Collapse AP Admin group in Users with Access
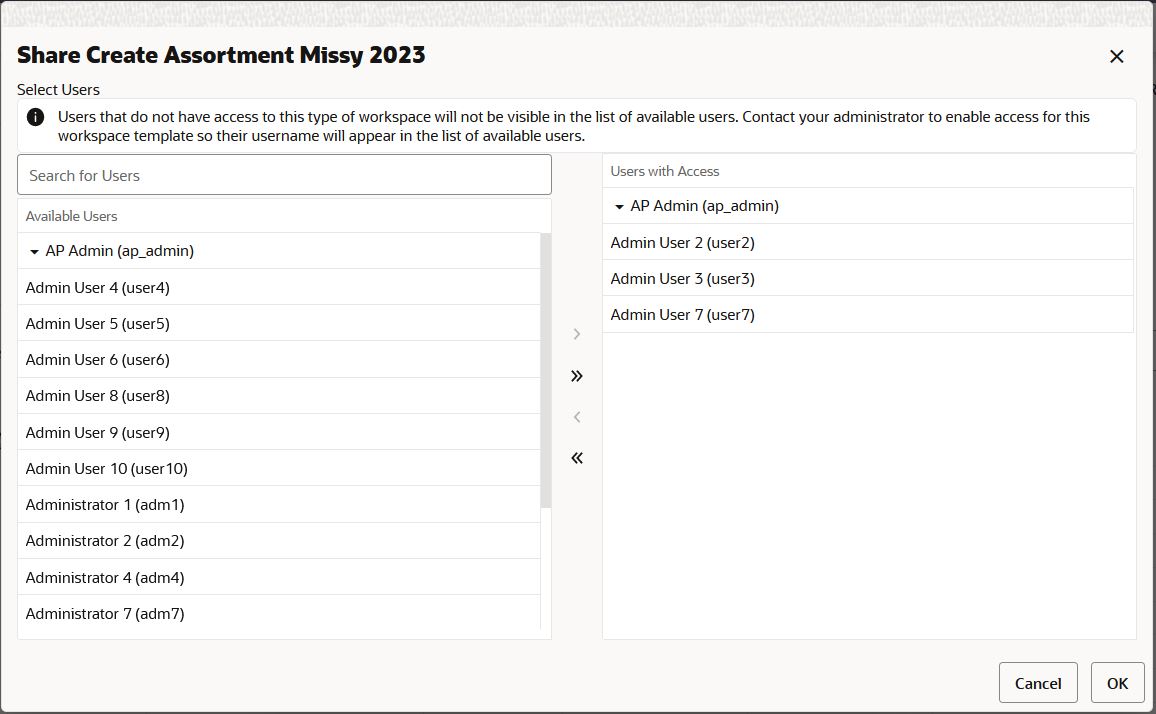The width and height of the screenshot is (1156, 714). point(619,206)
